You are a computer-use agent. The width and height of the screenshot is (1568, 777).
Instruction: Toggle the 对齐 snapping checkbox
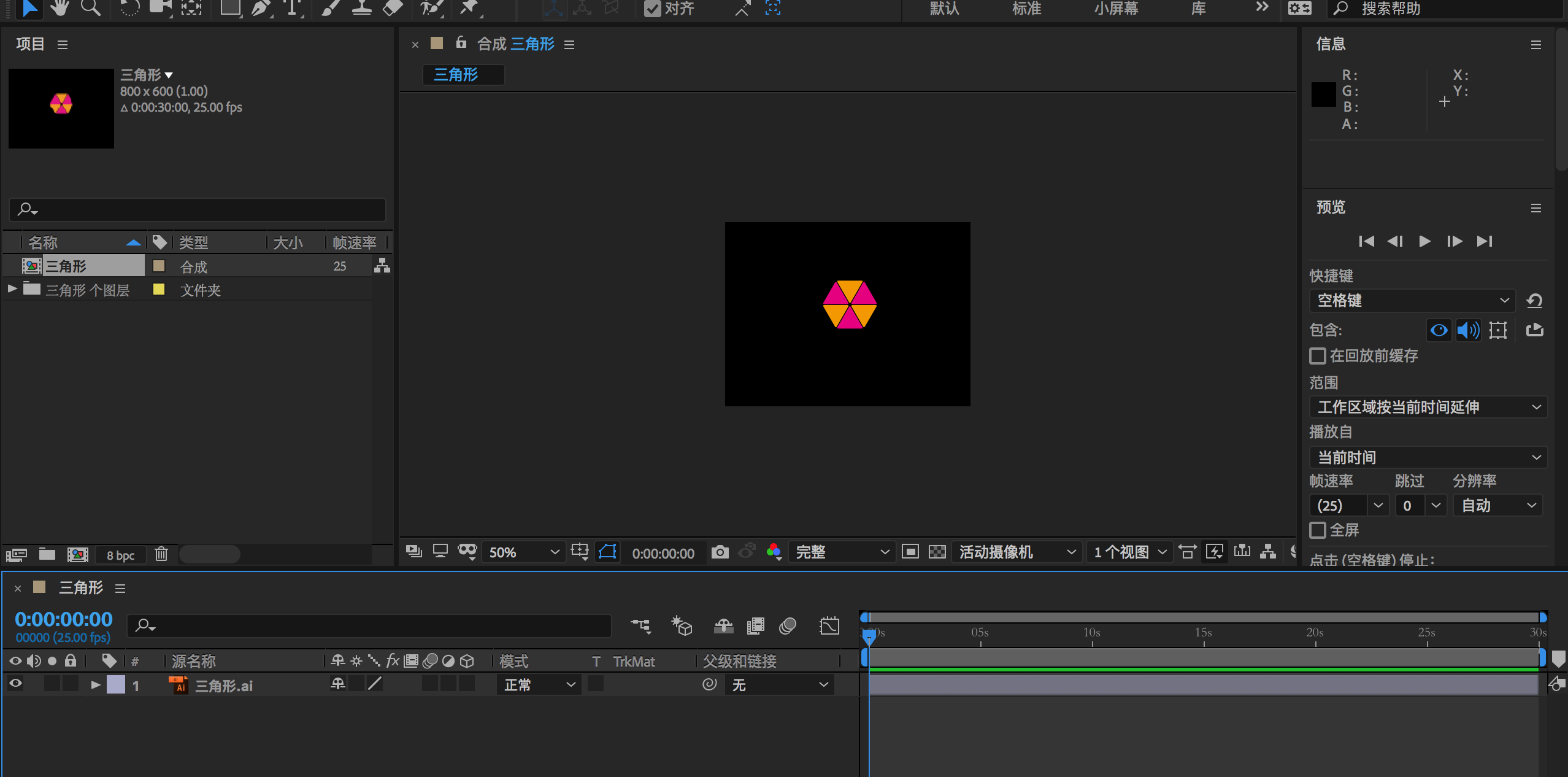coord(652,9)
